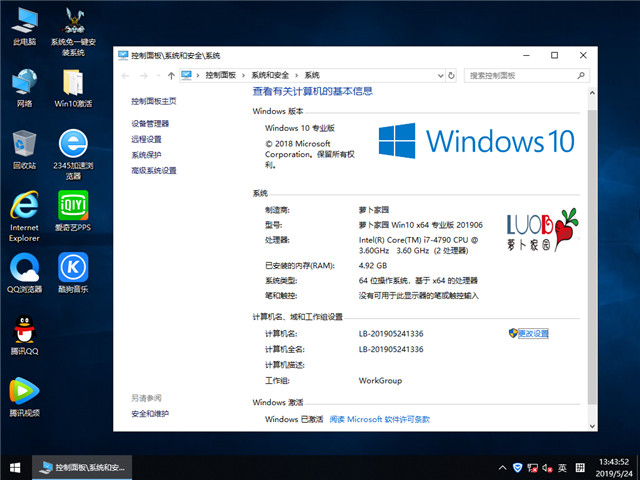Expand chevron after 系统和安全 breadcrumb
This screenshot has width=640, height=480.
[296, 76]
